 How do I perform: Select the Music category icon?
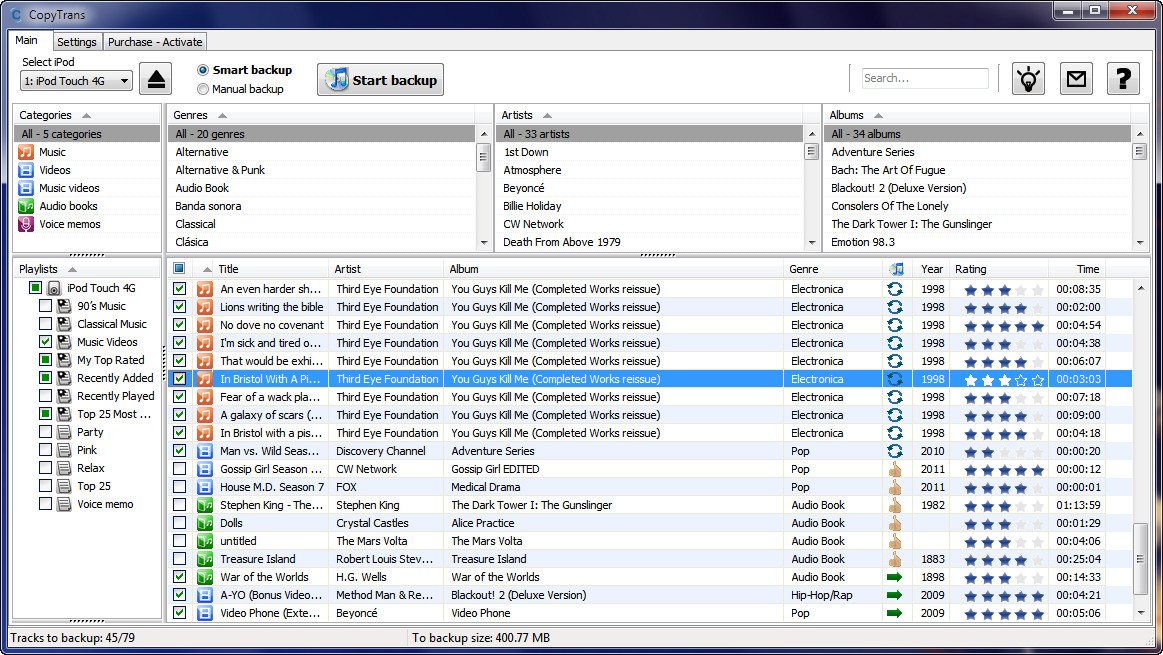(26, 152)
